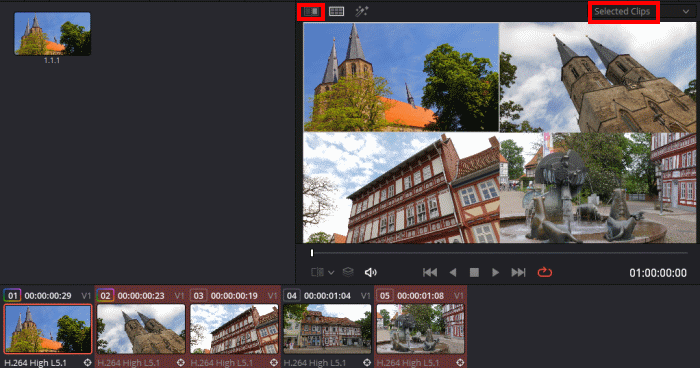Click the clip number 02 badge
This screenshot has height=368, width=700.
coord(105,296)
